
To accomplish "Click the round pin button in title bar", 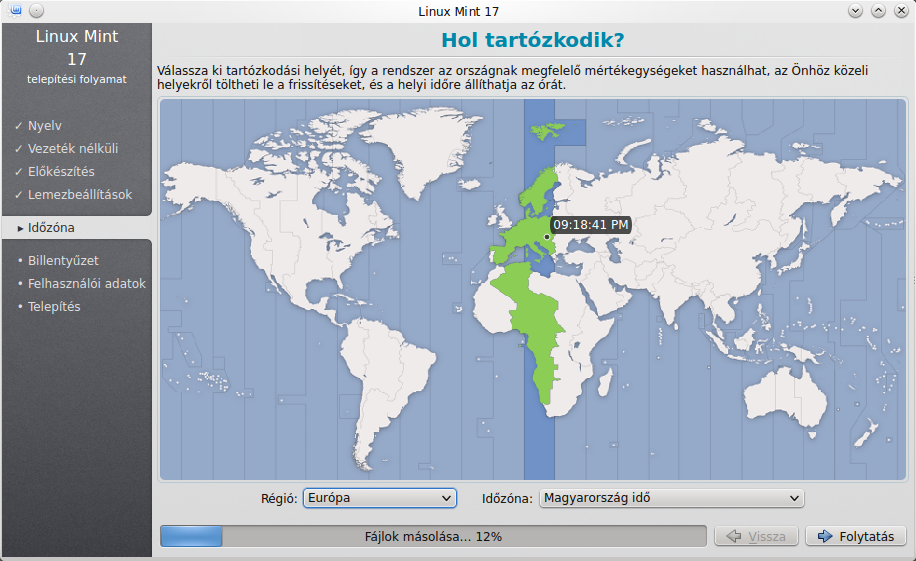I will click(x=36, y=11).
